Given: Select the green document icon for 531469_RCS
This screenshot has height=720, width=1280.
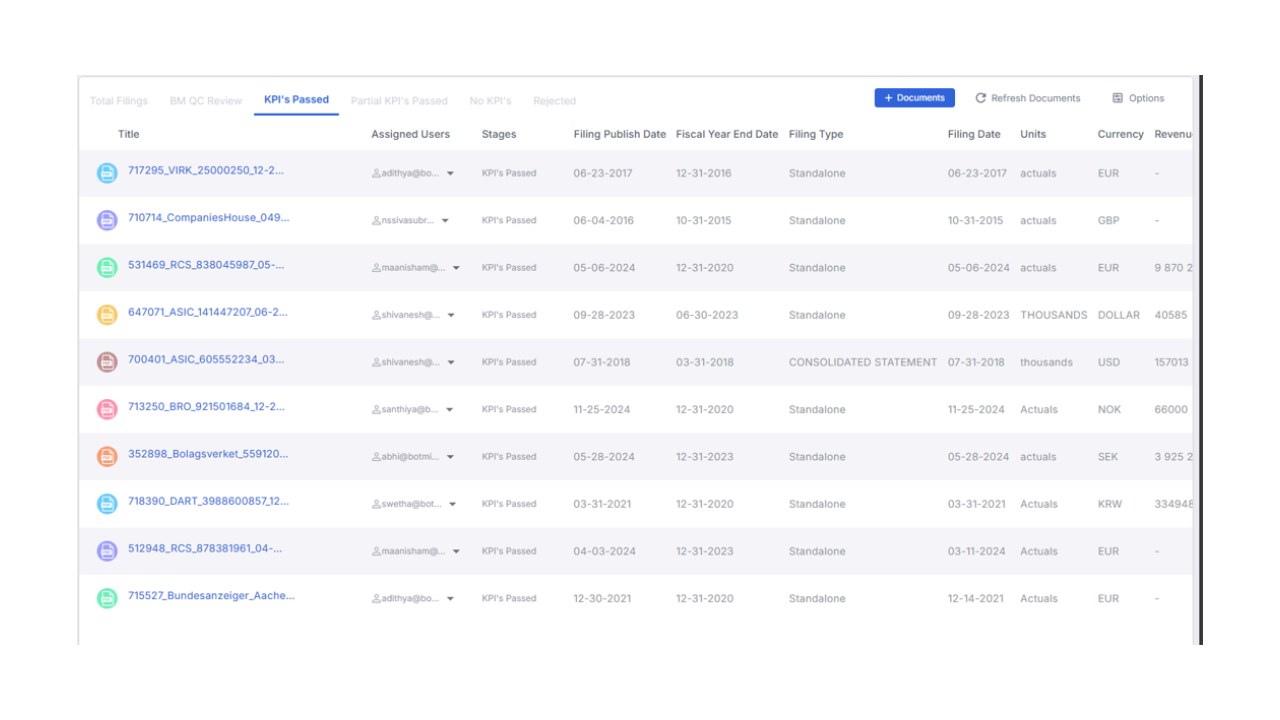Looking at the screenshot, I should (x=107, y=267).
